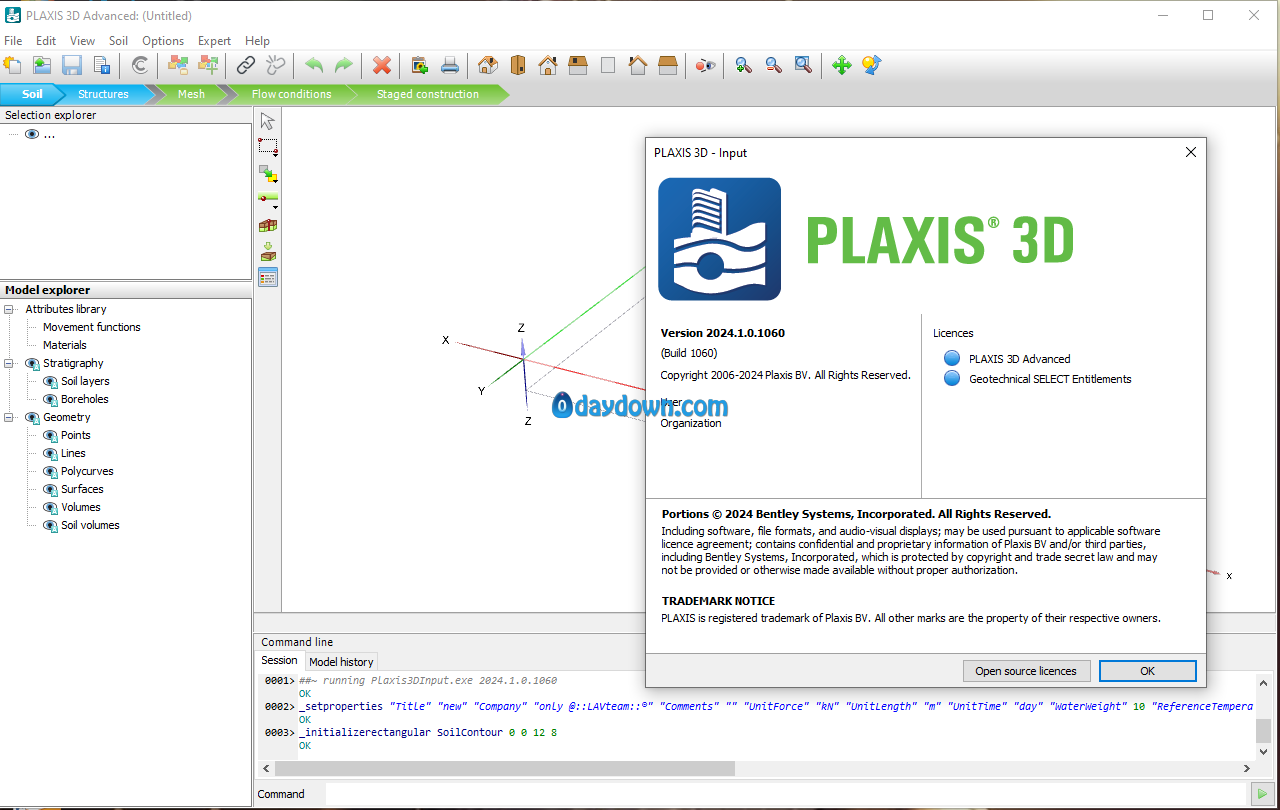Click the show materials table icon

pos(267,278)
